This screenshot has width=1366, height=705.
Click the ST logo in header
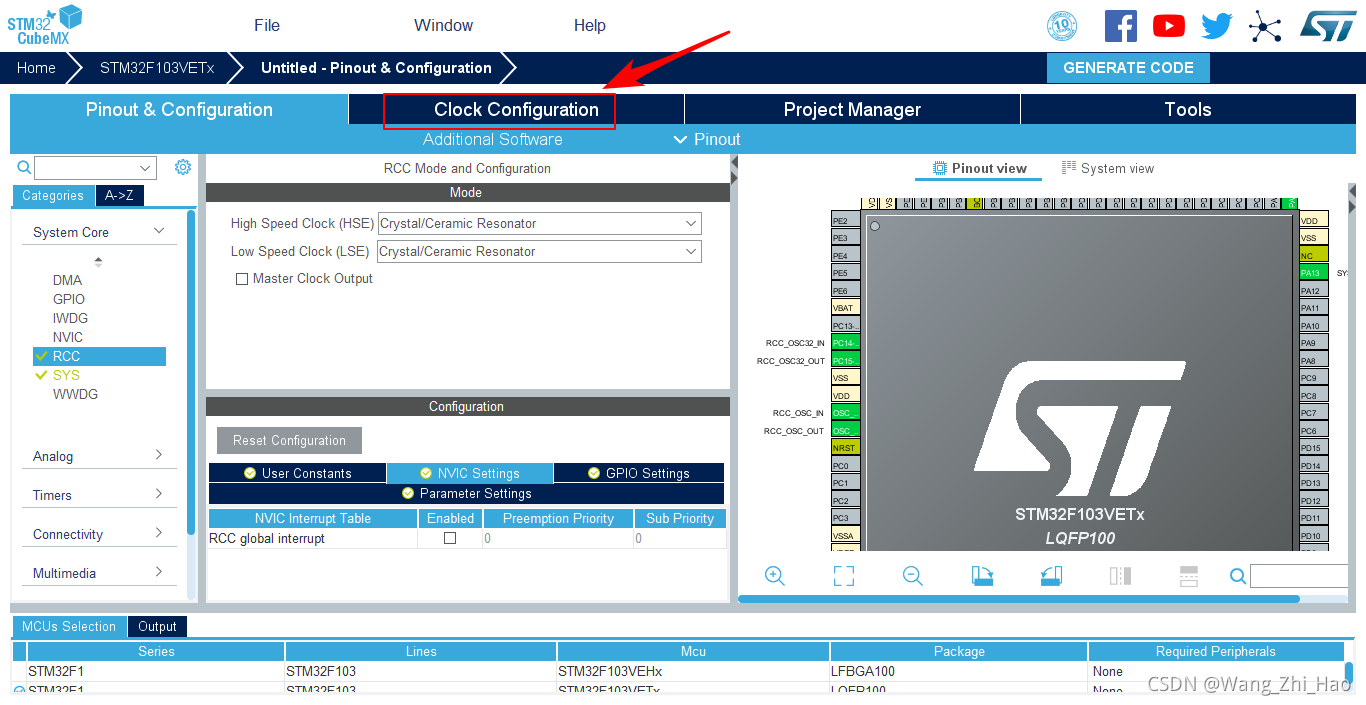[1328, 26]
